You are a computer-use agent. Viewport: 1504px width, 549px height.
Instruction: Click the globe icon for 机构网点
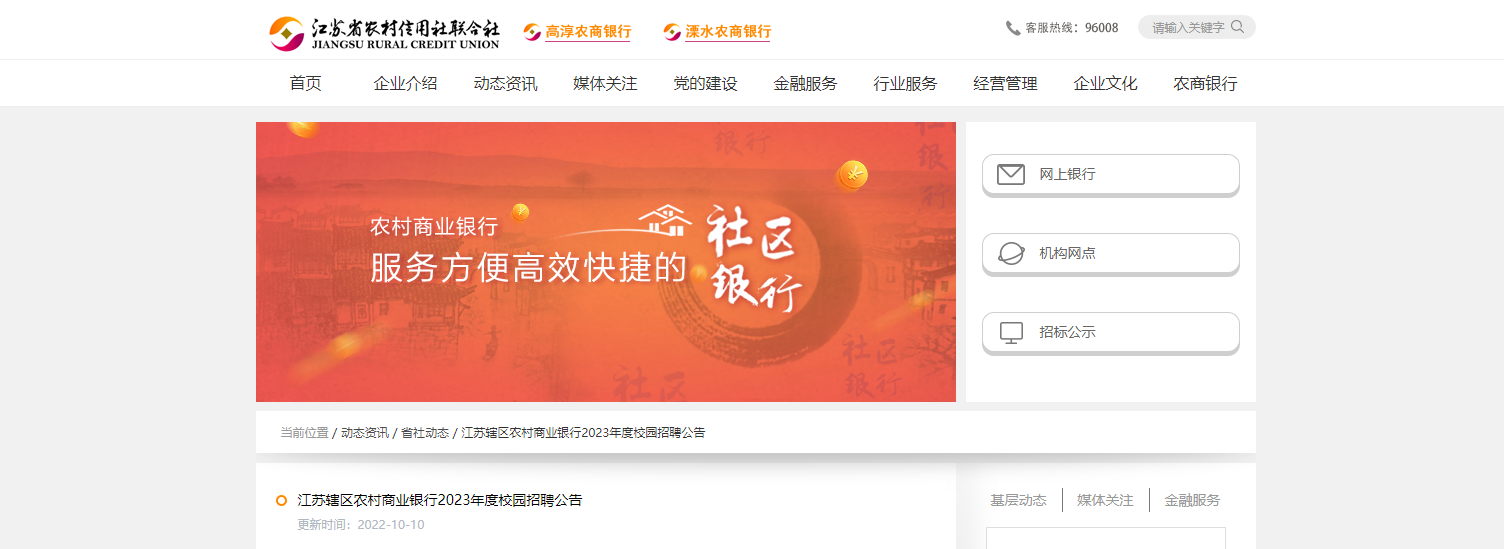tap(1011, 253)
